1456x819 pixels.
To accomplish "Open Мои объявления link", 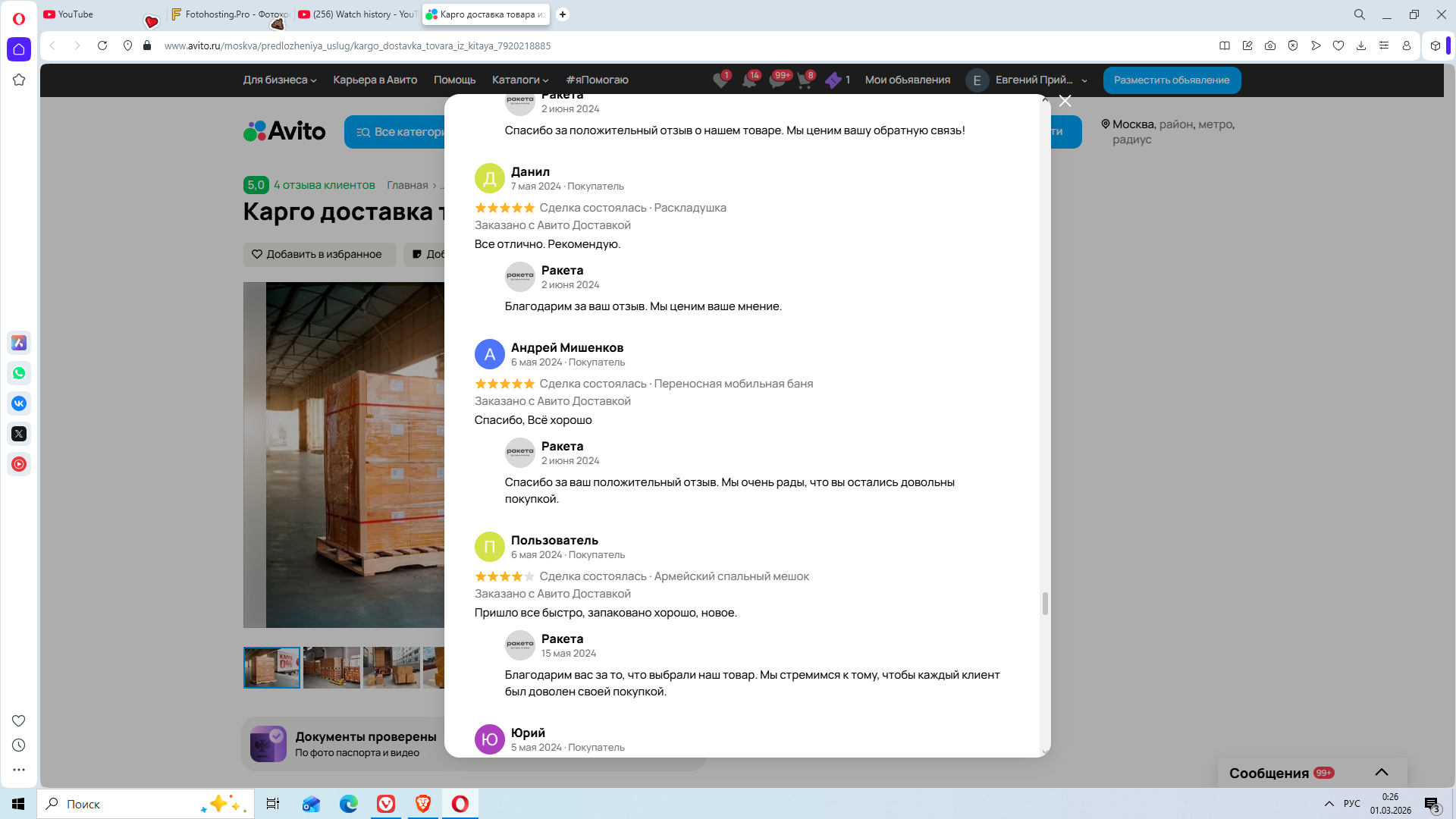I will 907,80.
